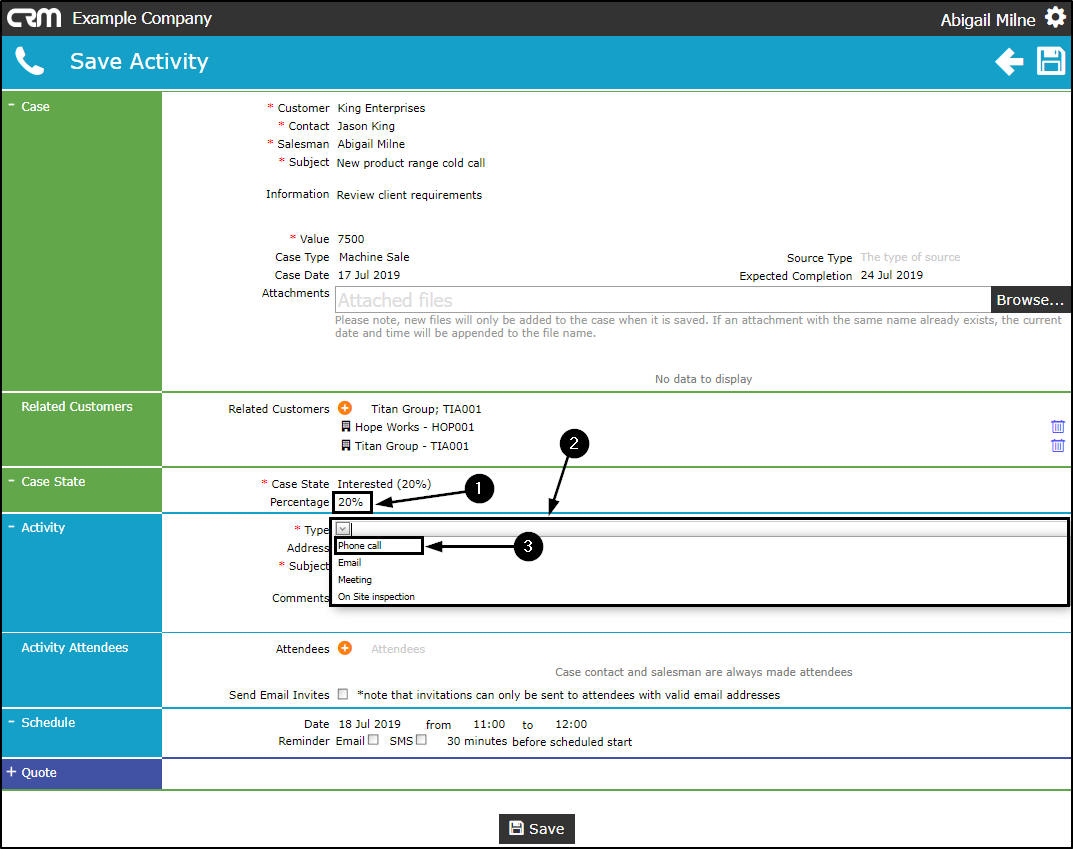
Task: Tick the SMS reminder checkbox
Action: (422, 740)
